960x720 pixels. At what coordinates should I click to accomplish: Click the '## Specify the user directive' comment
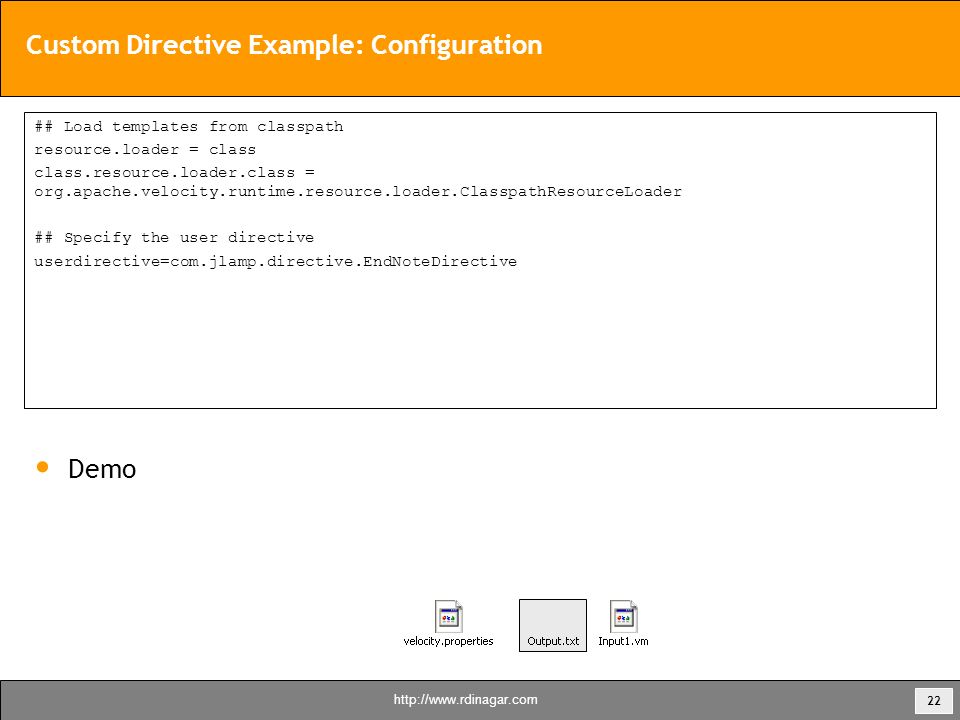(174, 238)
